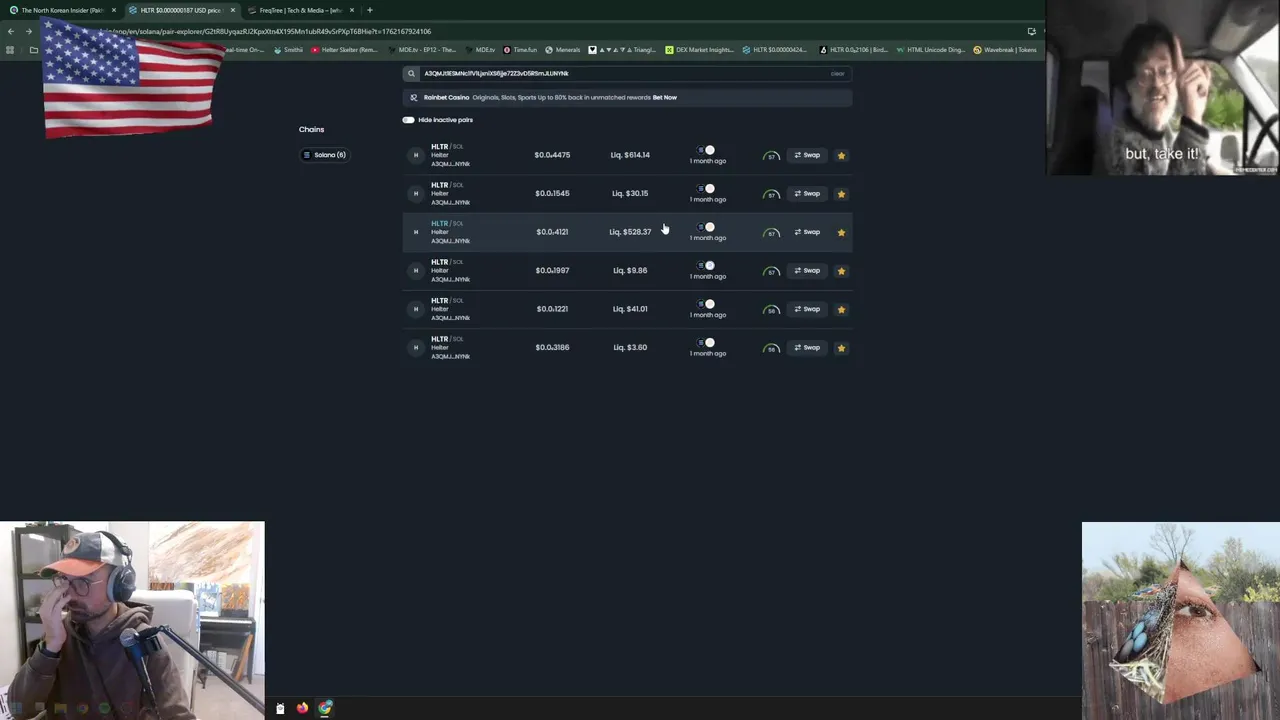Liquidity value Liq. $3.60
Screen dimensions: 1280x720
630,348
